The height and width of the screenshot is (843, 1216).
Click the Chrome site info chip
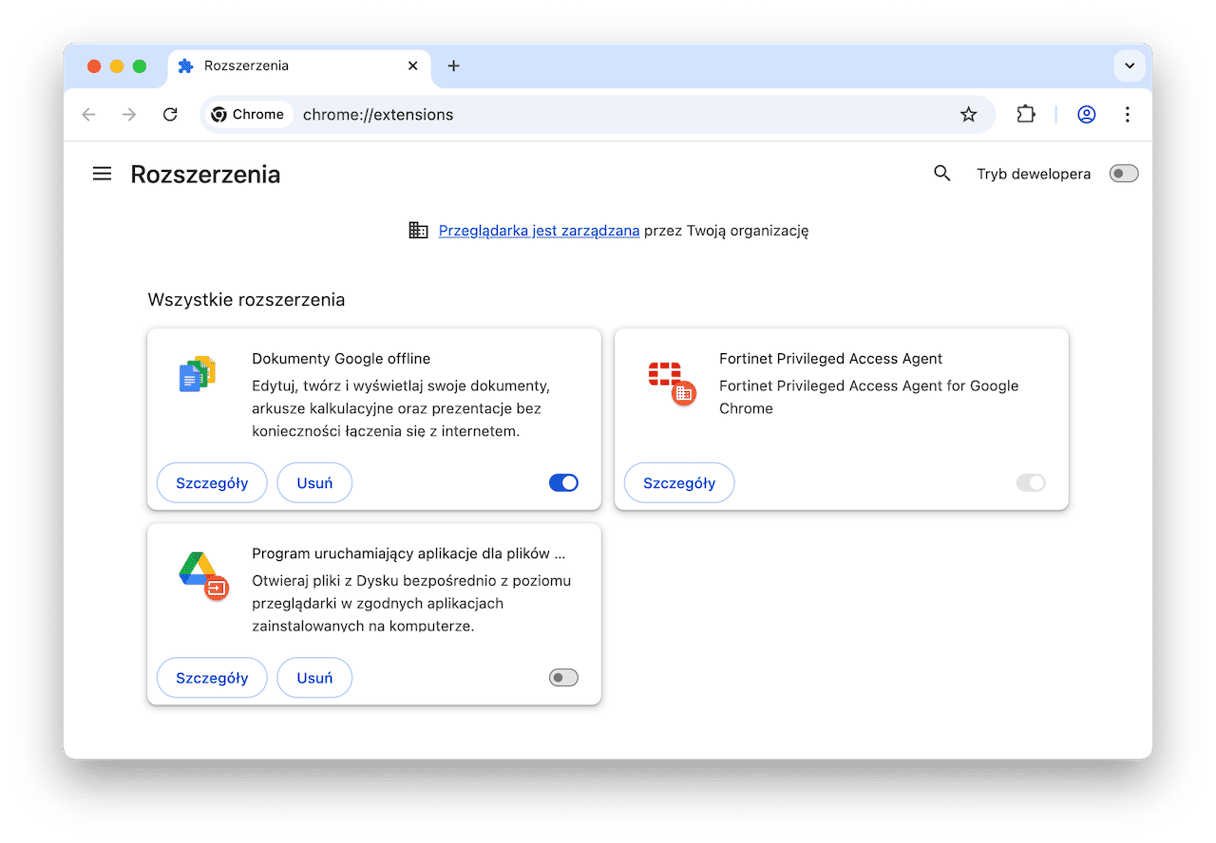coord(248,115)
